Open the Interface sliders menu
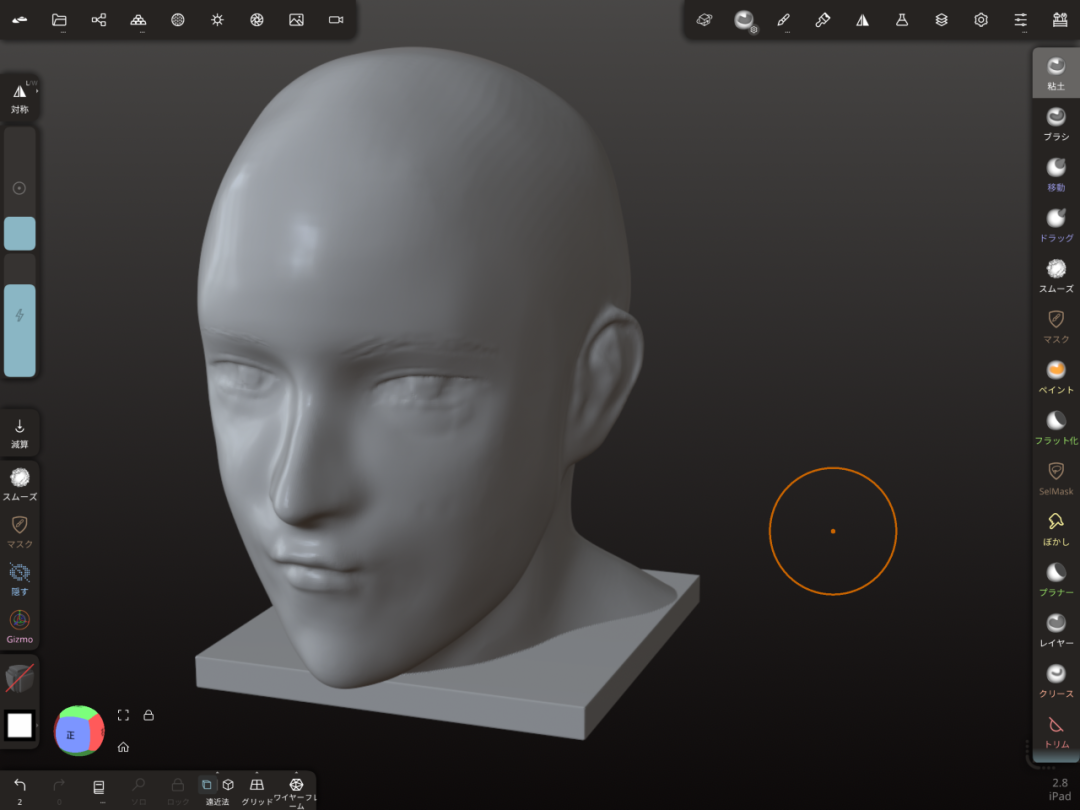This screenshot has height=810, width=1080. point(1021,20)
